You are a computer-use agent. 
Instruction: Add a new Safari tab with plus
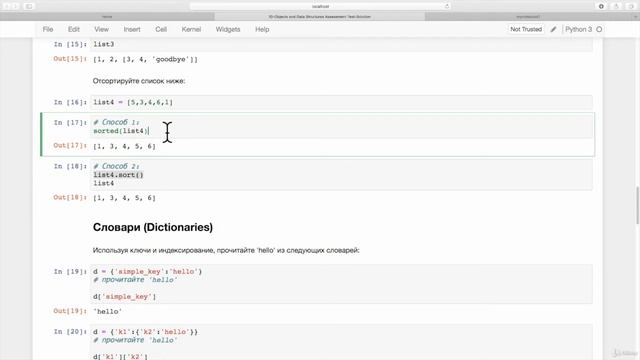pos(636,17)
